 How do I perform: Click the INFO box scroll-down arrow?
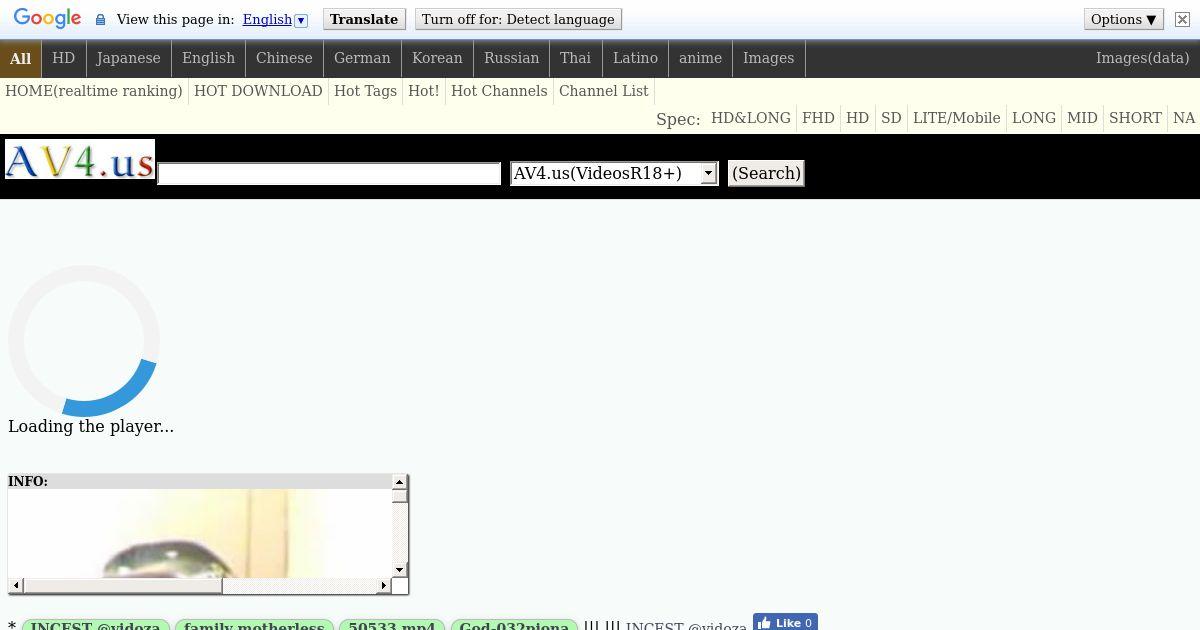(x=399, y=570)
